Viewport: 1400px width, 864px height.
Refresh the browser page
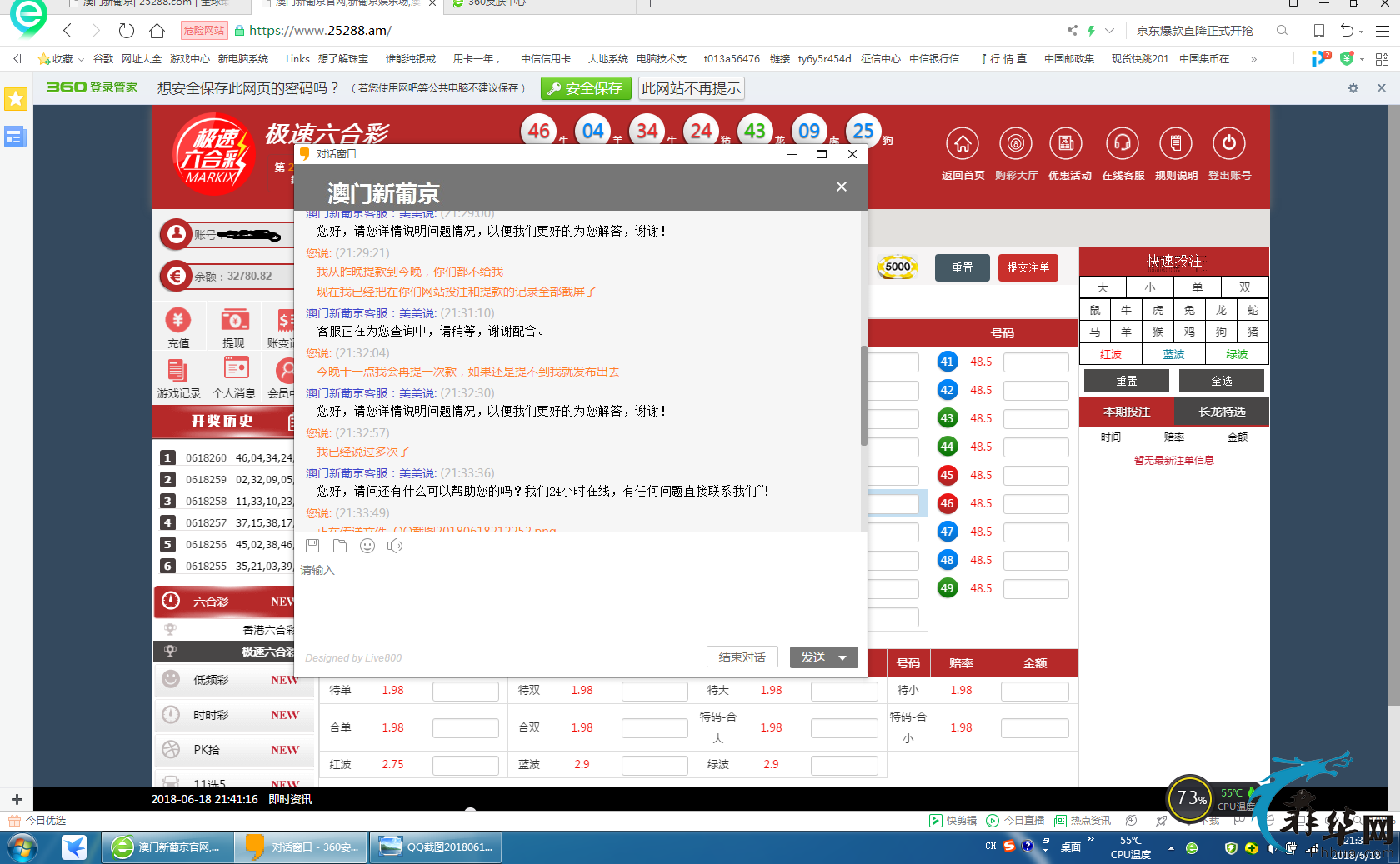tap(126, 31)
